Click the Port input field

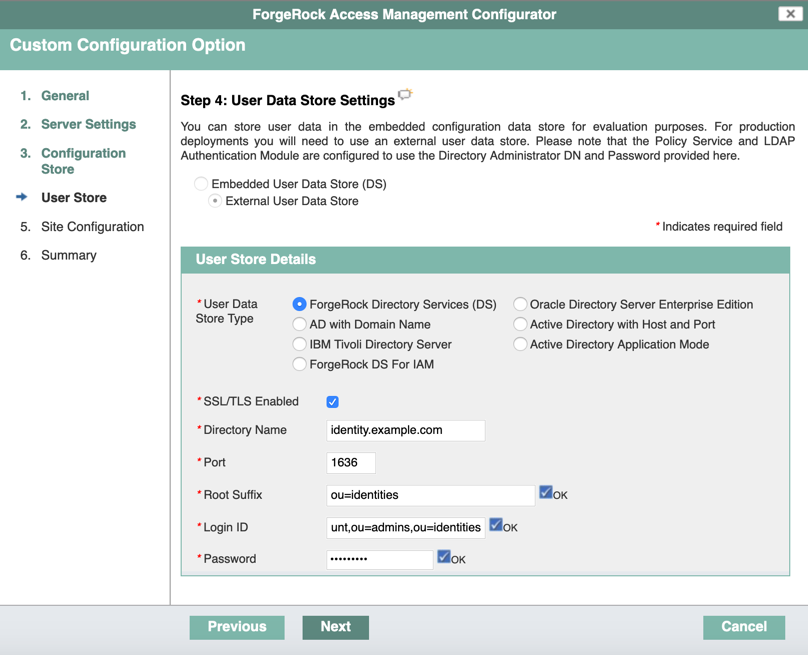[351, 462]
